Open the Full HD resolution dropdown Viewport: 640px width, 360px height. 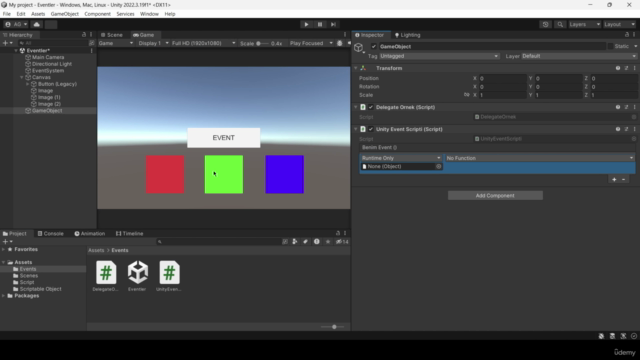tap(203, 43)
